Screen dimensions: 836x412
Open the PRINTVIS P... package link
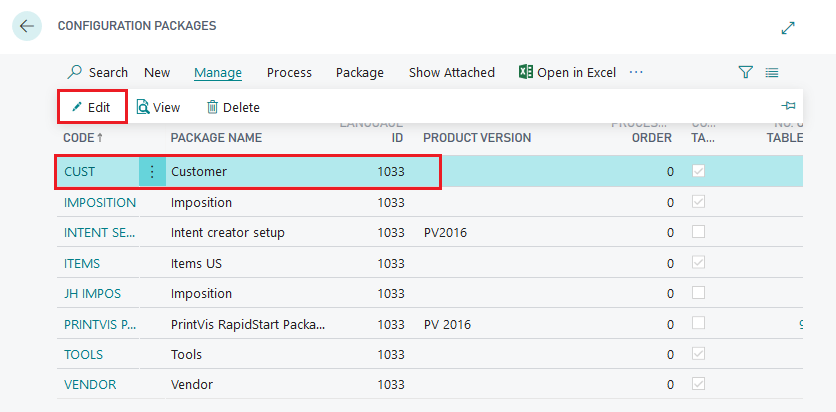[x=100, y=324]
